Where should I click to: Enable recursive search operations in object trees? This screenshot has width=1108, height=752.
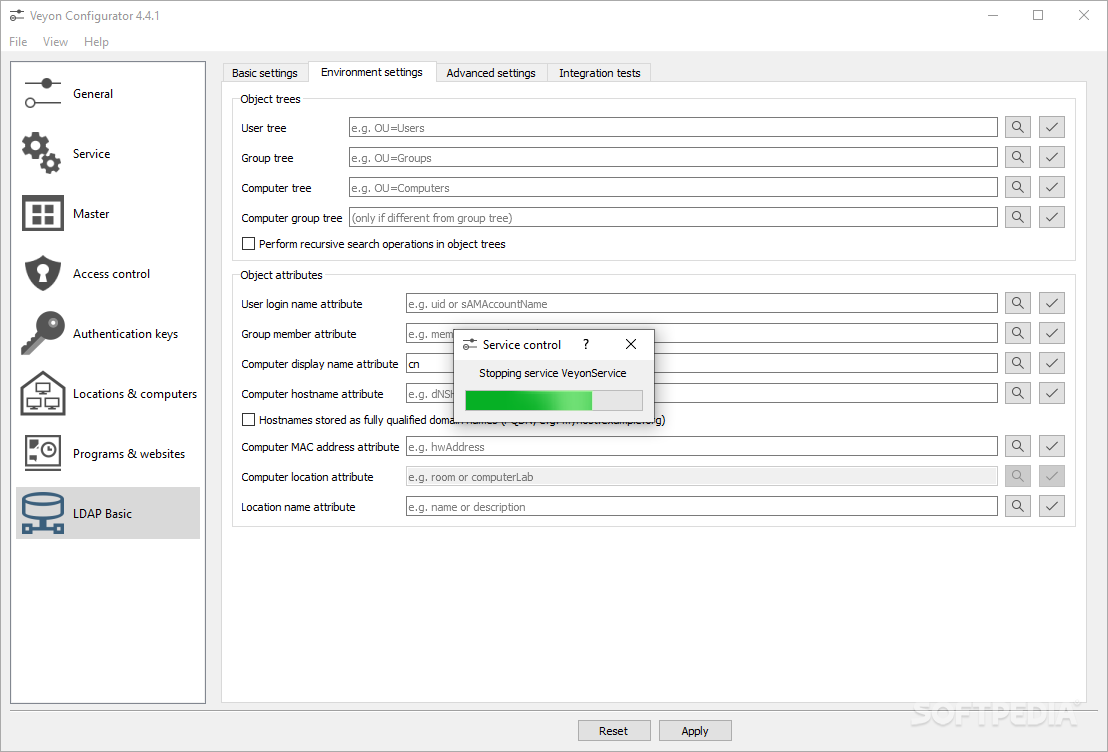(249, 244)
